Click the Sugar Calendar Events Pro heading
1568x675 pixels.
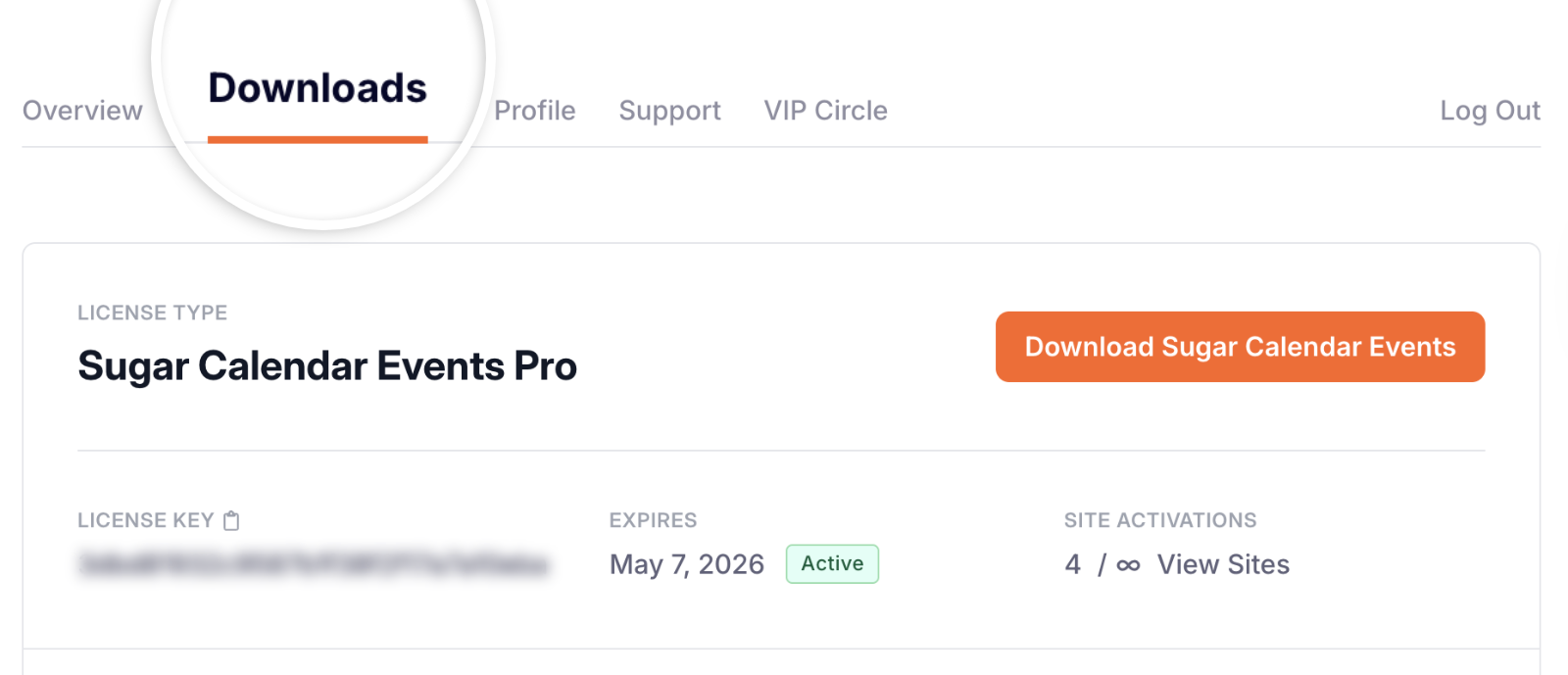pos(327,366)
